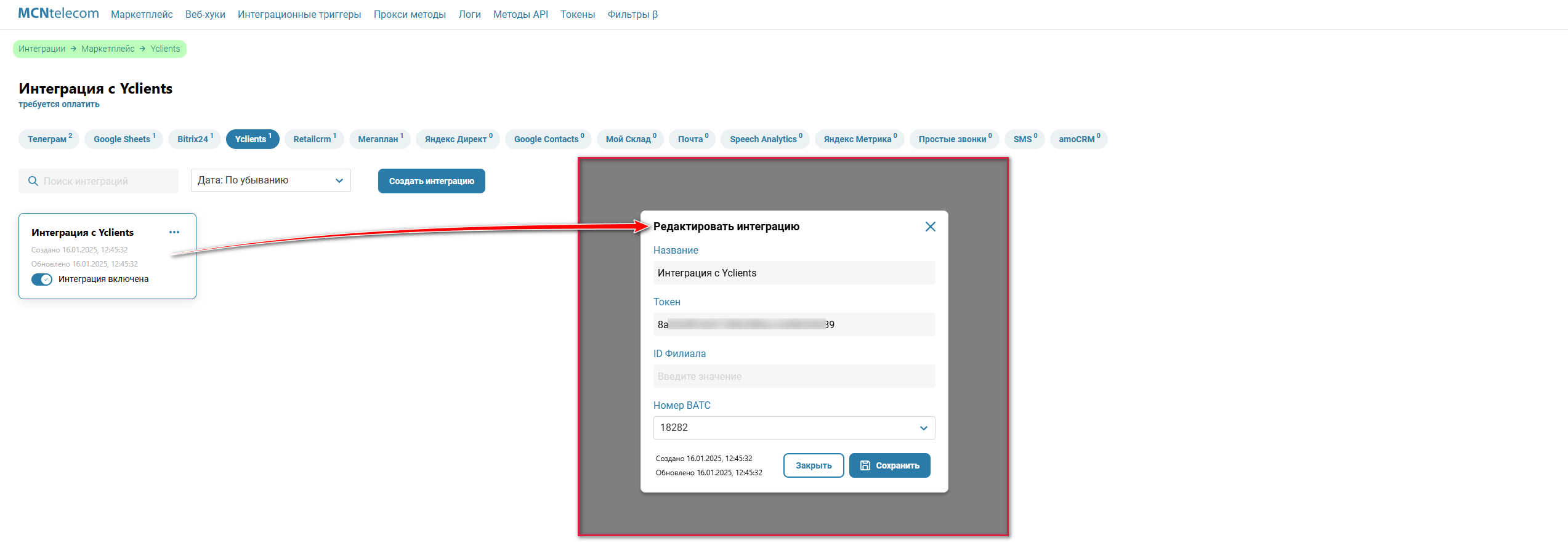
Task: Click the ID Филиала input field
Action: click(794, 376)
